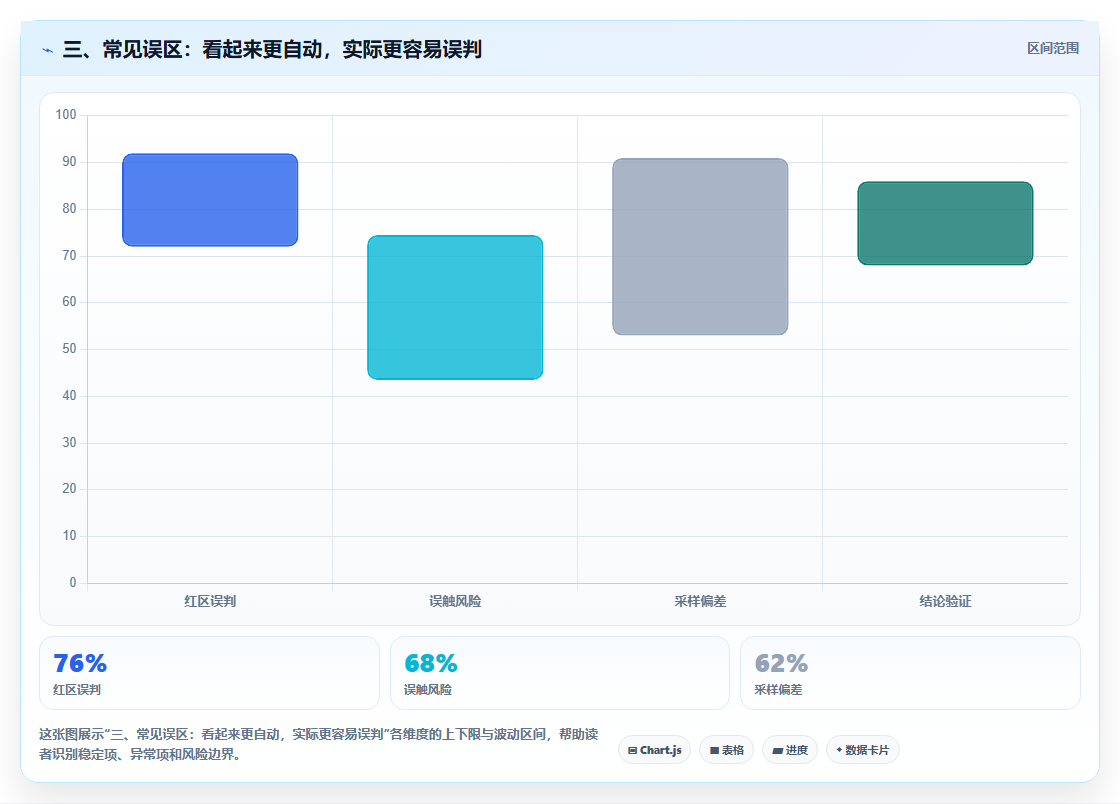
Task: Click the 进度 tag chip
Action: coord(790,750)
